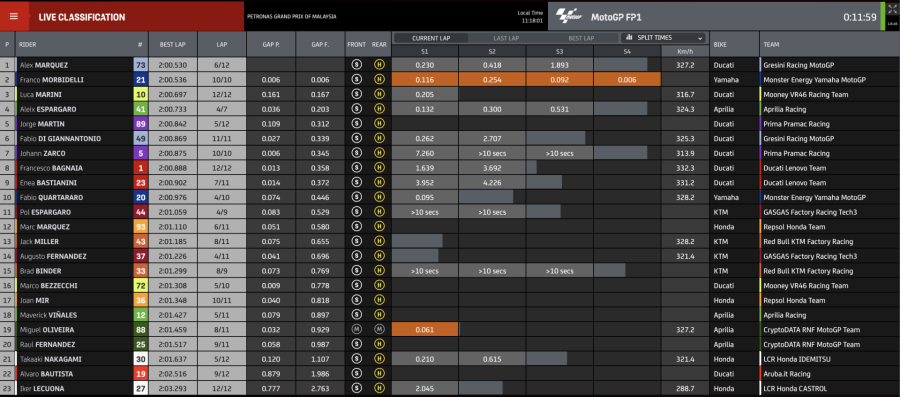Screen dimensions: 900x397
Task: Switch to Last Lap view
Action: (506, 38)
